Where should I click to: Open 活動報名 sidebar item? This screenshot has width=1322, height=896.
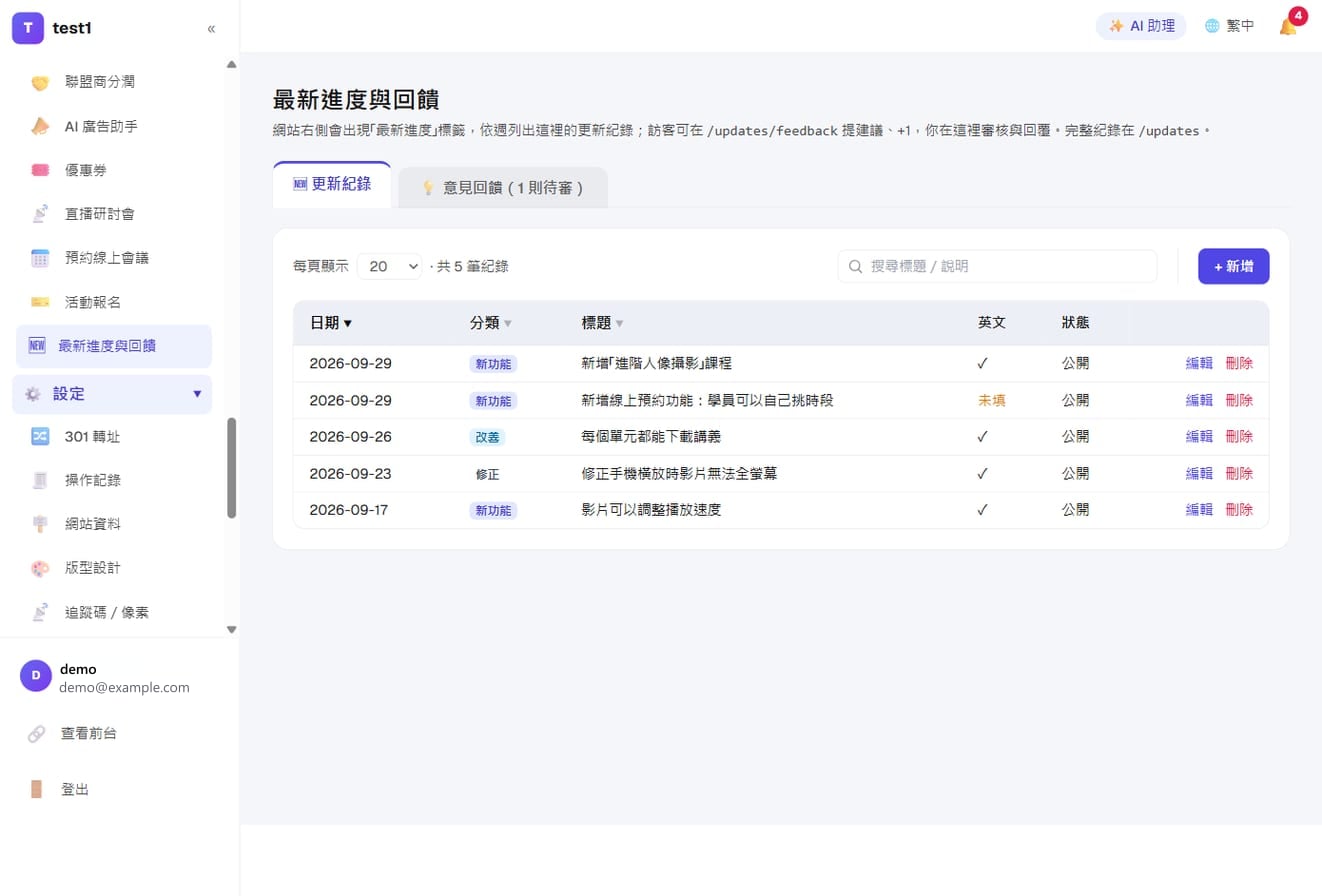click(114, 302)
